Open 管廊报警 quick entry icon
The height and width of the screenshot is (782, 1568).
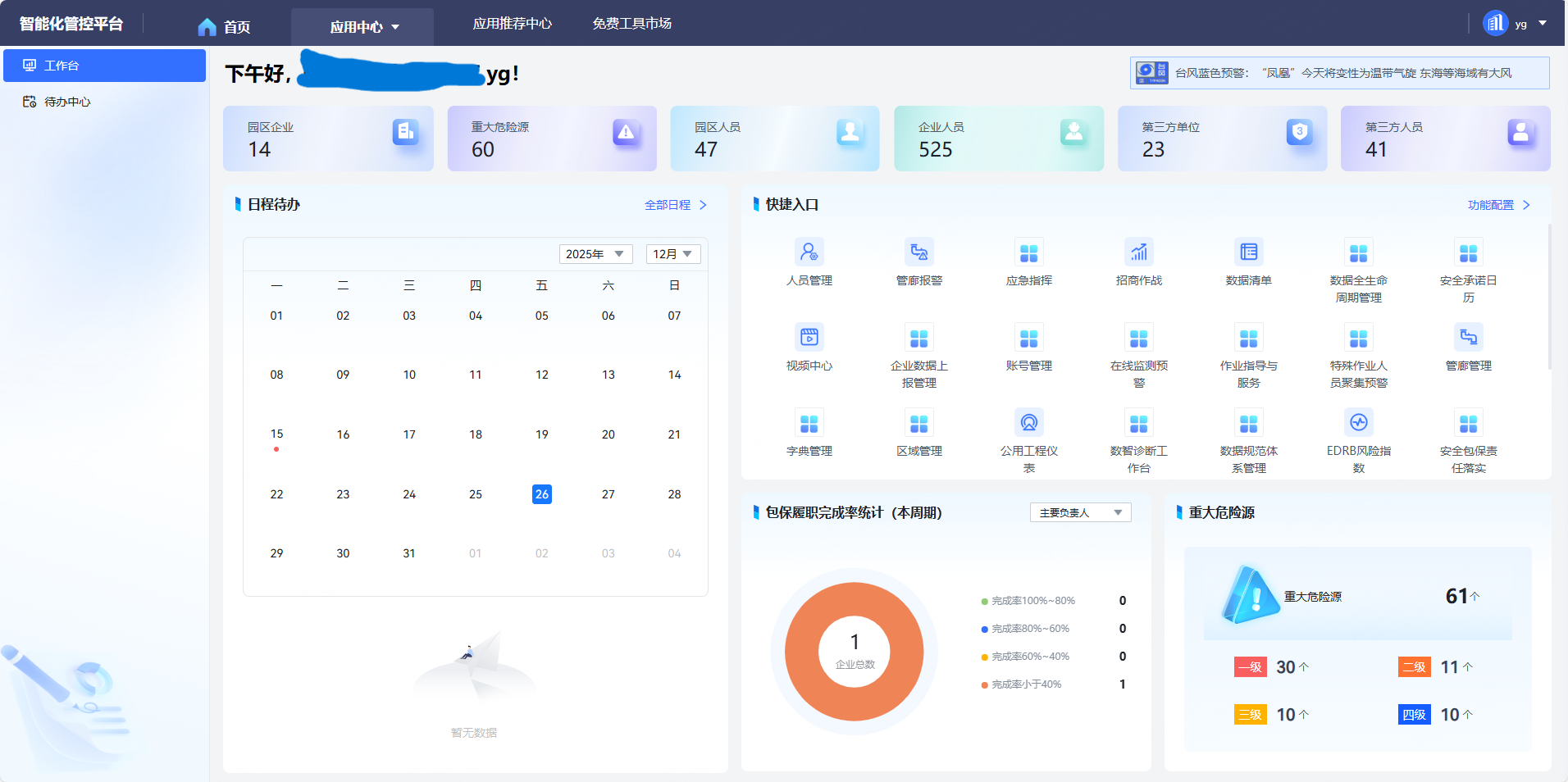pyautogui.click(x=918, y=252)
